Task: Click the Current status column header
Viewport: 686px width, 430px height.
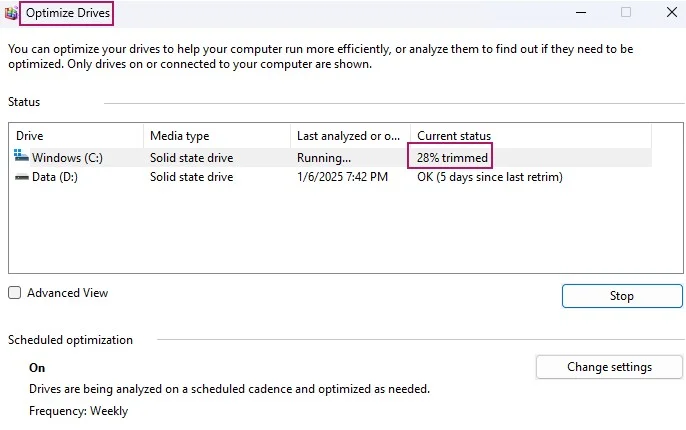Action: 454,136
